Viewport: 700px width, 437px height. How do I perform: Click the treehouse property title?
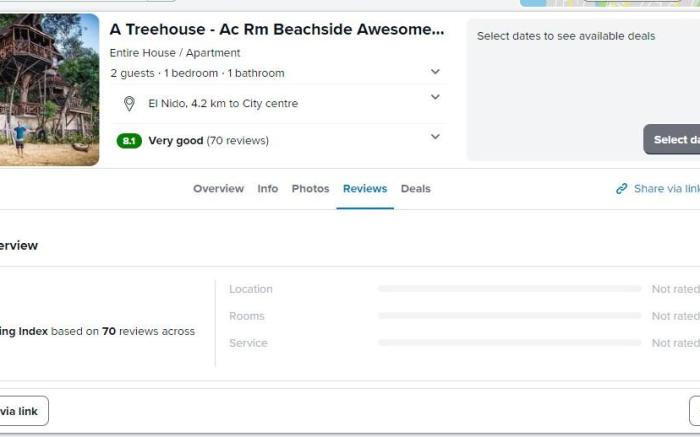coord(277,29)
